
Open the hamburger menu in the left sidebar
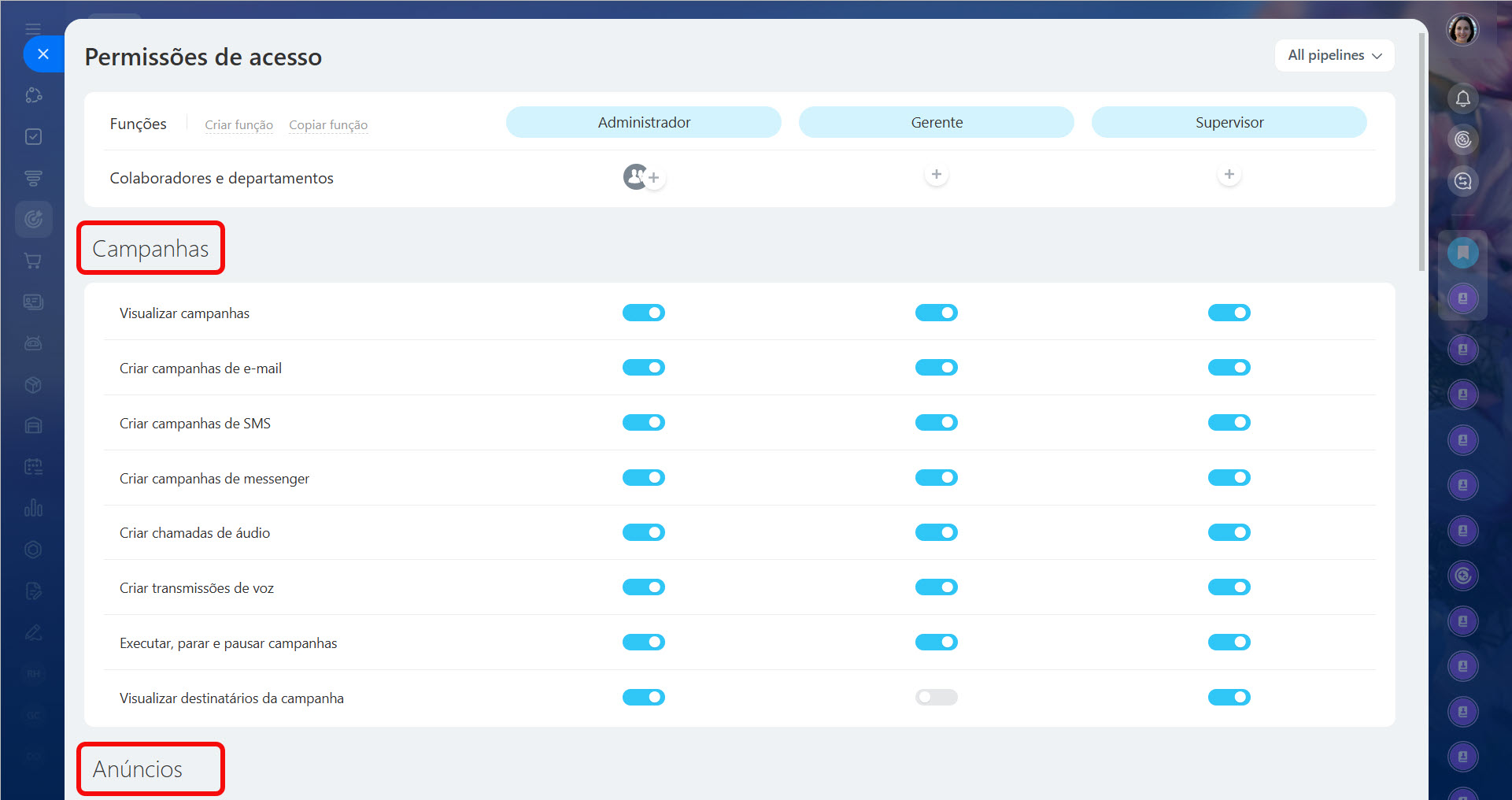click(33, 29)
